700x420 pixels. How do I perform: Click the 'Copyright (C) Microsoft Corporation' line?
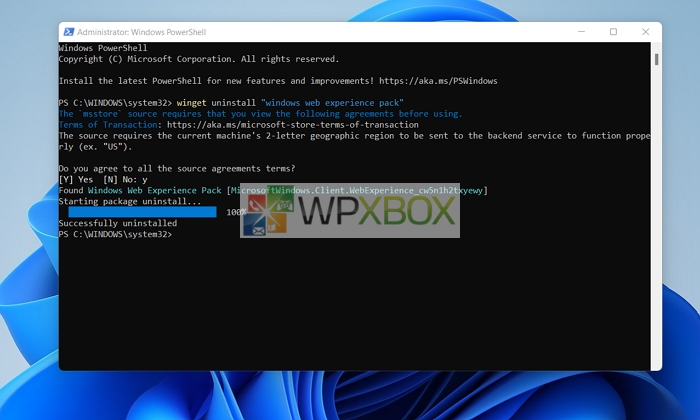[199, 59]
